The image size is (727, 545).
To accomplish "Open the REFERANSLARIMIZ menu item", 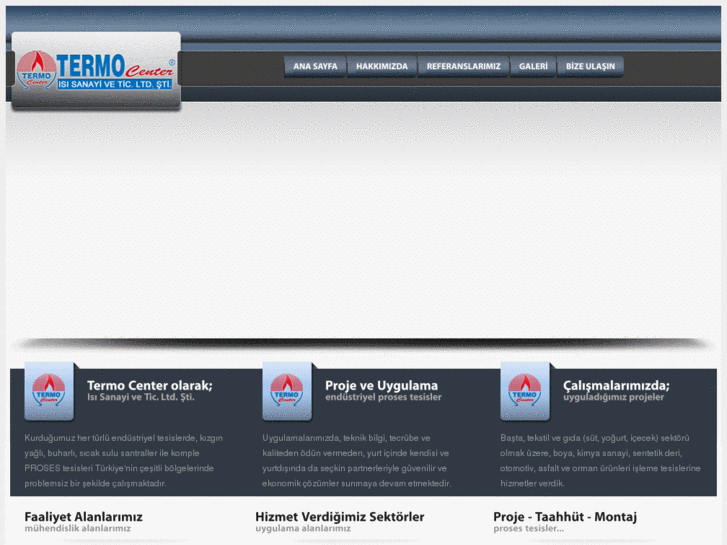I will (x=464, y=66).
